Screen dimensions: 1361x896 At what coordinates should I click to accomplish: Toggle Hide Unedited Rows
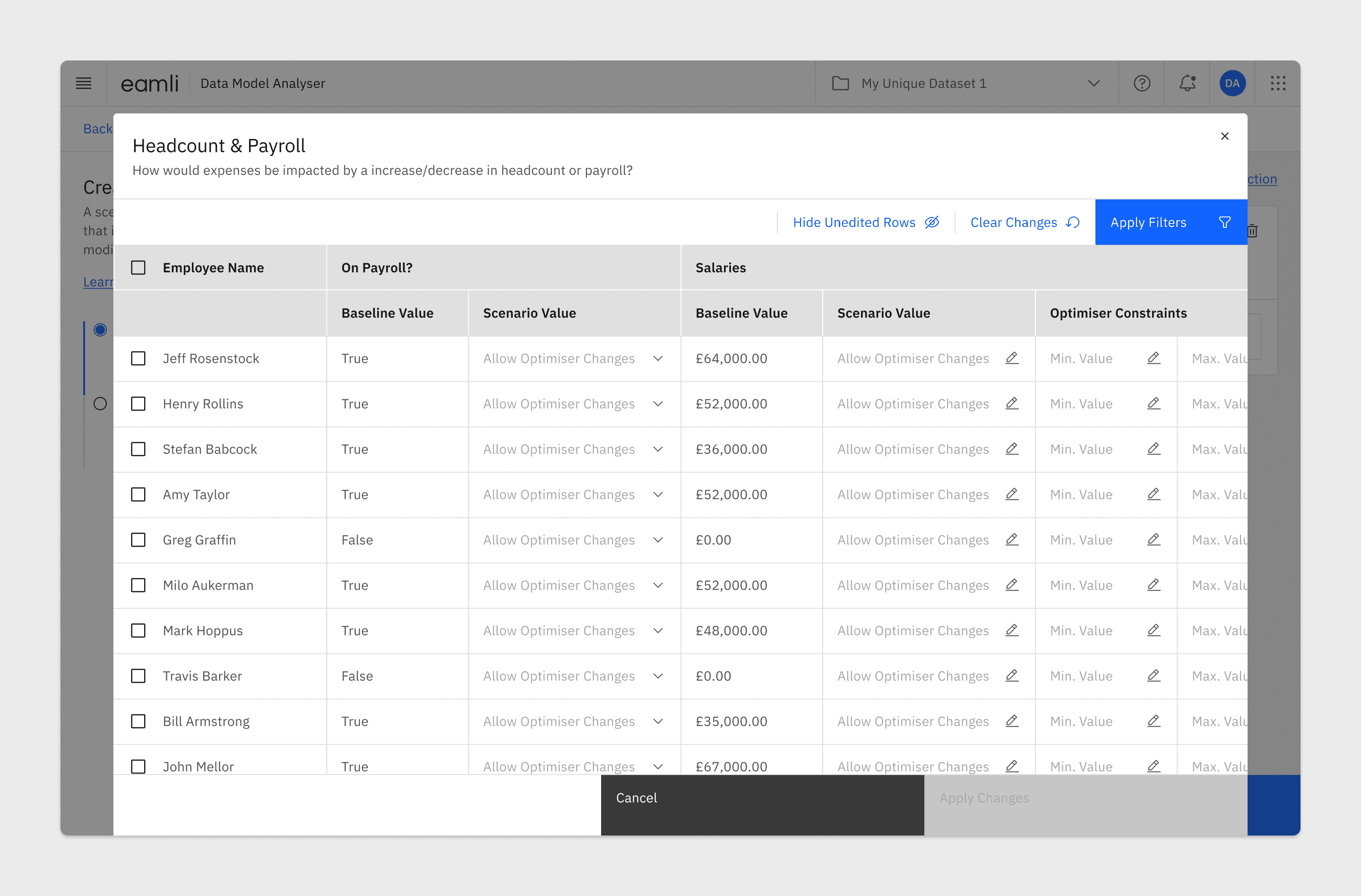(865, 223)
